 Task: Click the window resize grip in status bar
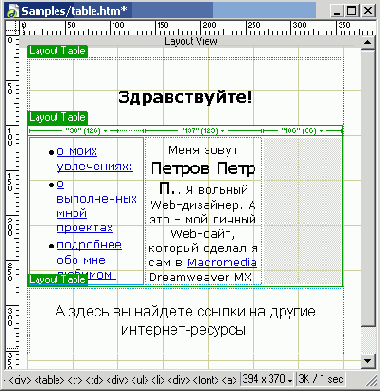[x=372, y=381]
